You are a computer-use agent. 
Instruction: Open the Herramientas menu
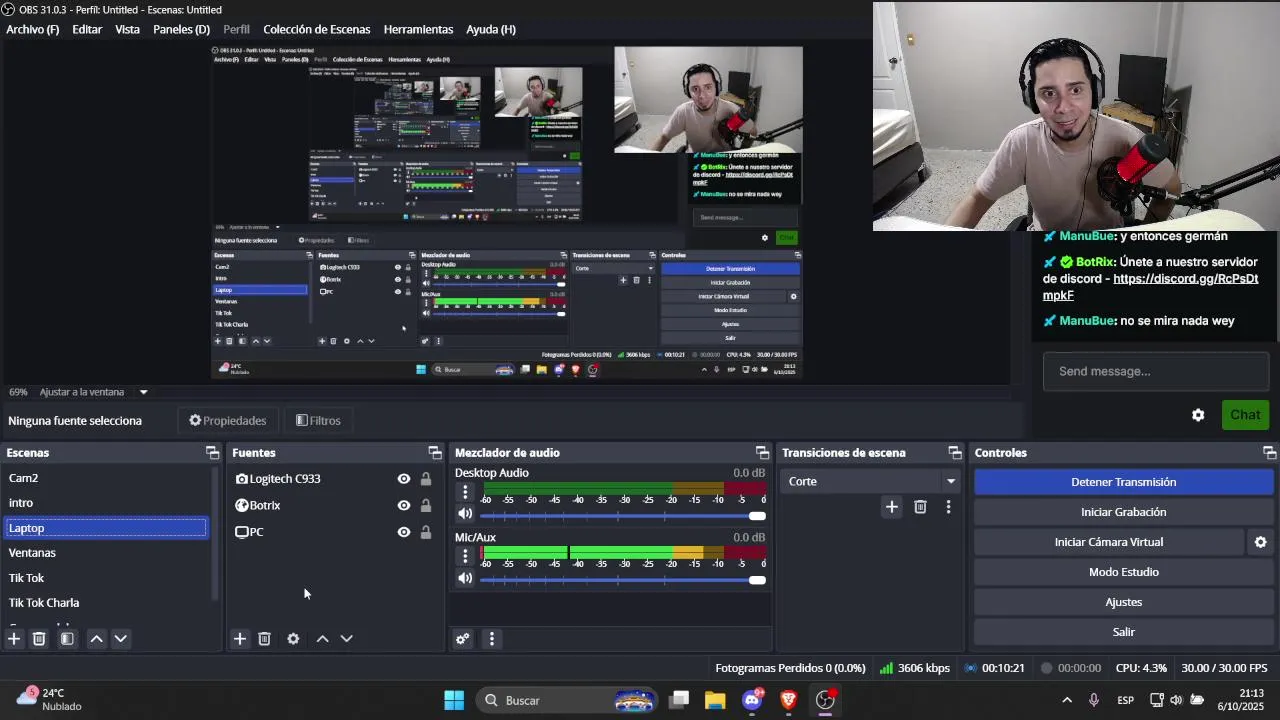click(x=418, y=29)
